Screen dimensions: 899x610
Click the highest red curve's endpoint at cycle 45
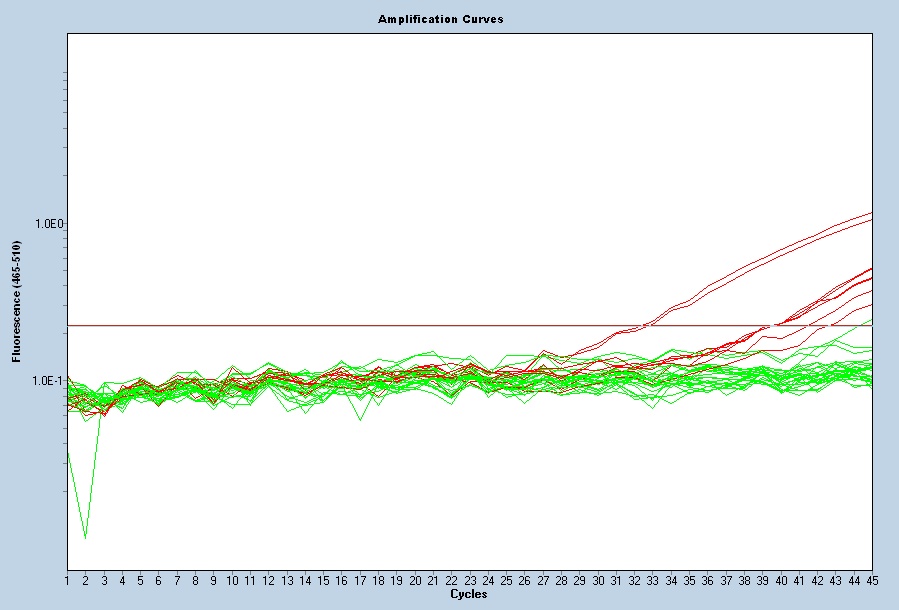[x=871, y=212]
